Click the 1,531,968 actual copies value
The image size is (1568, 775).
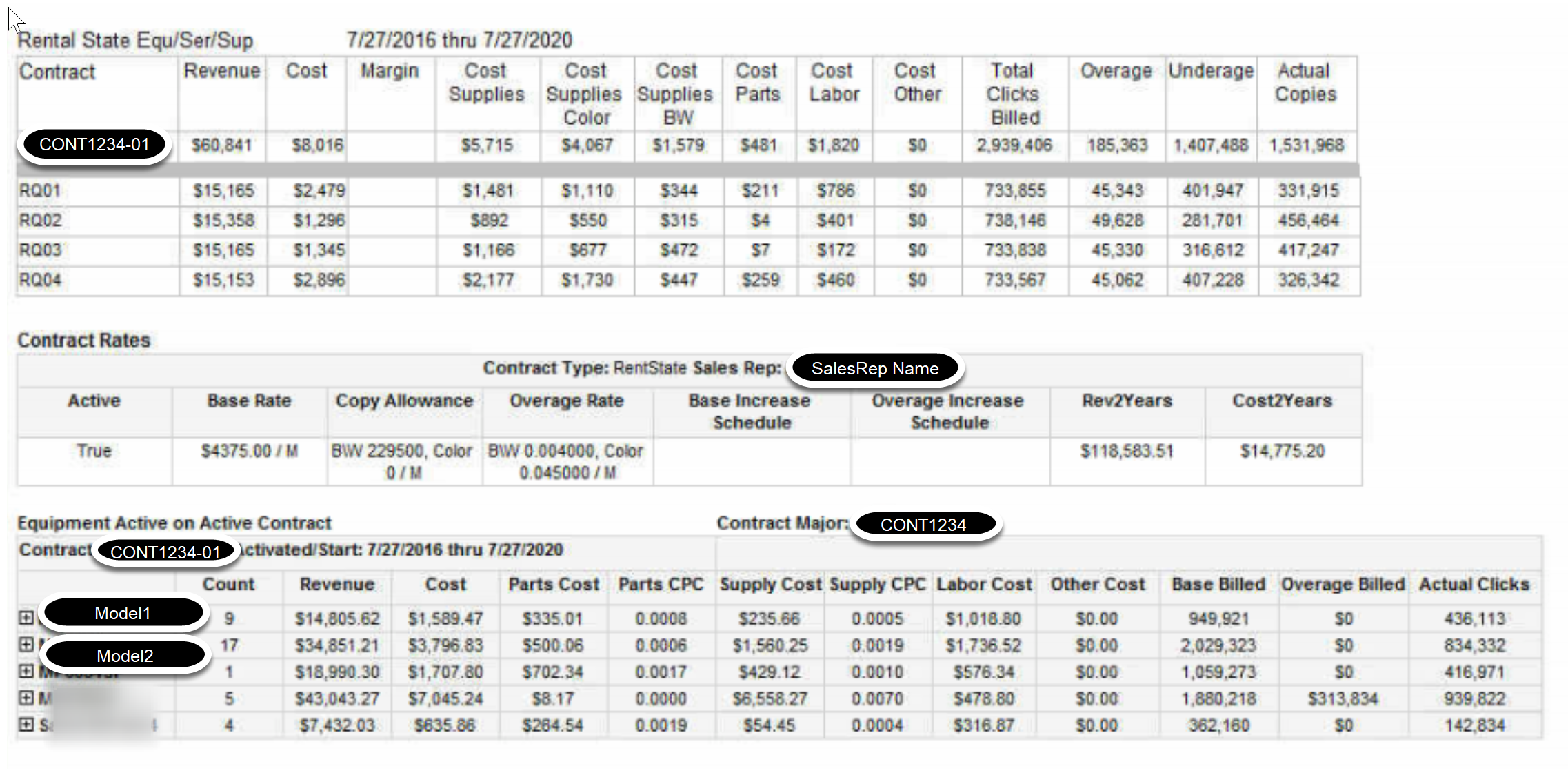click(x=1307, y=145)
